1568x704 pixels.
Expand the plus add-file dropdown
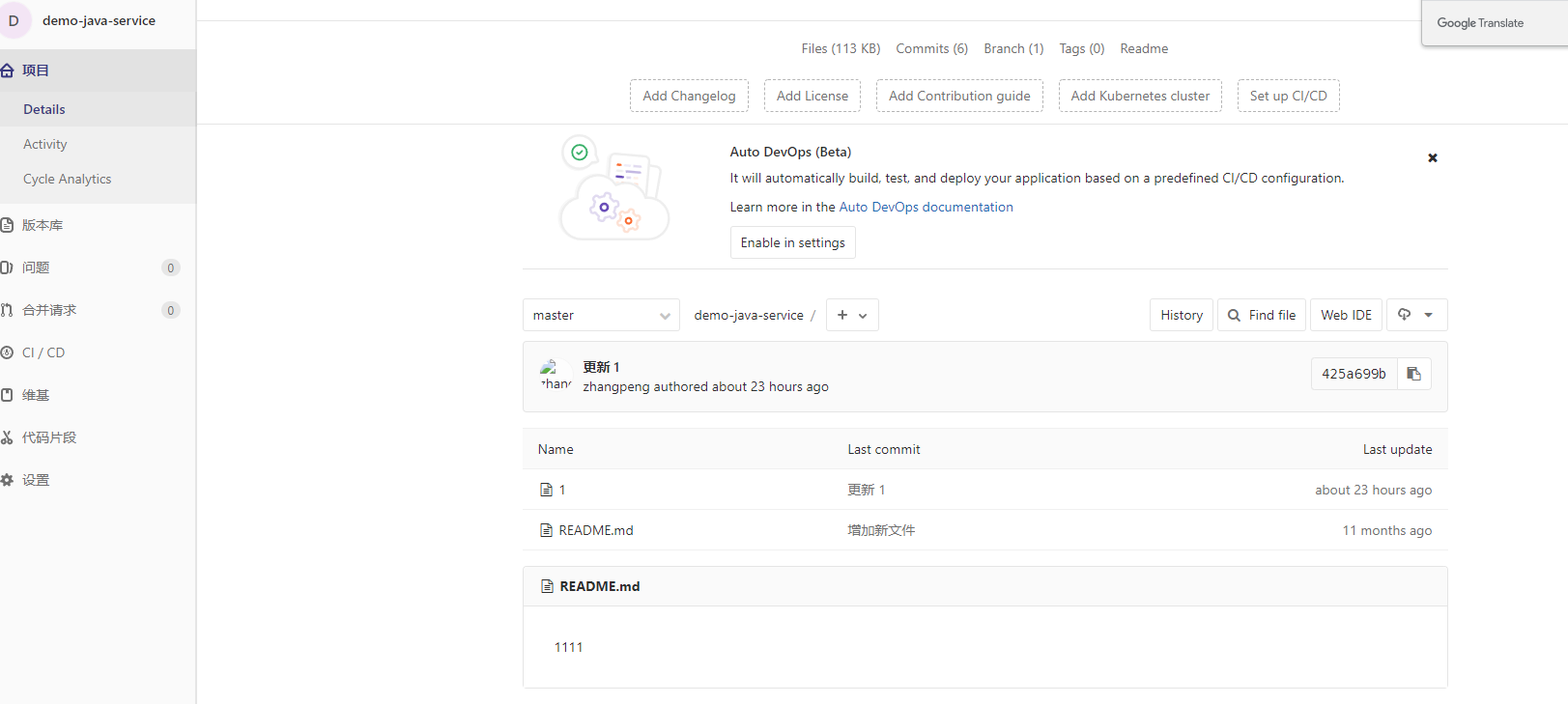(x=852, y=315)
